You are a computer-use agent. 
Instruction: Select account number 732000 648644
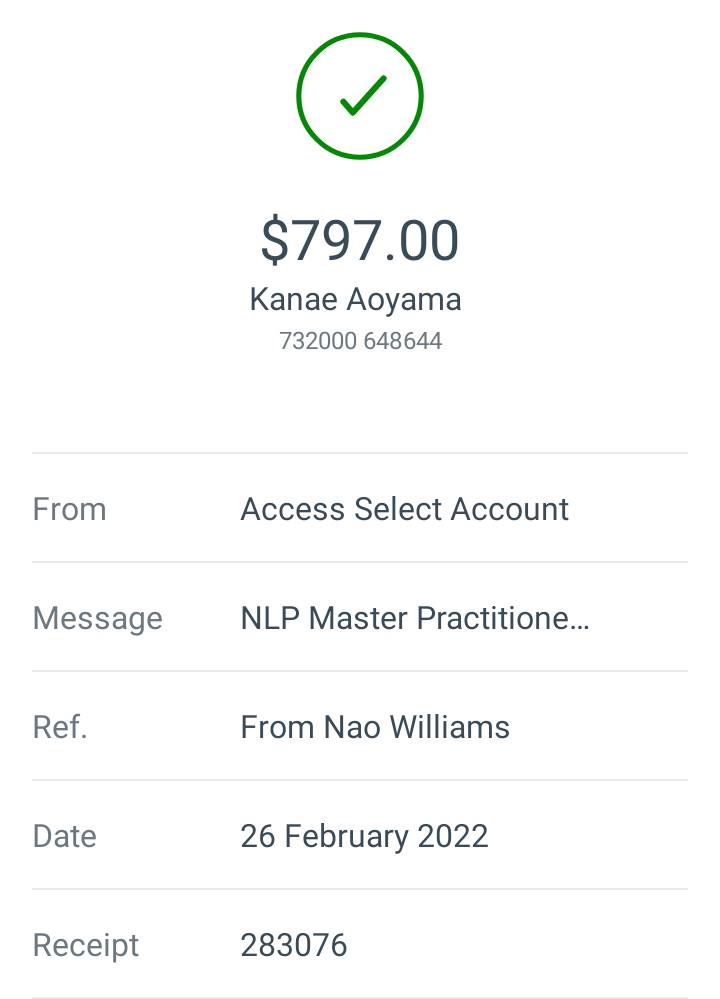(361, 341)
